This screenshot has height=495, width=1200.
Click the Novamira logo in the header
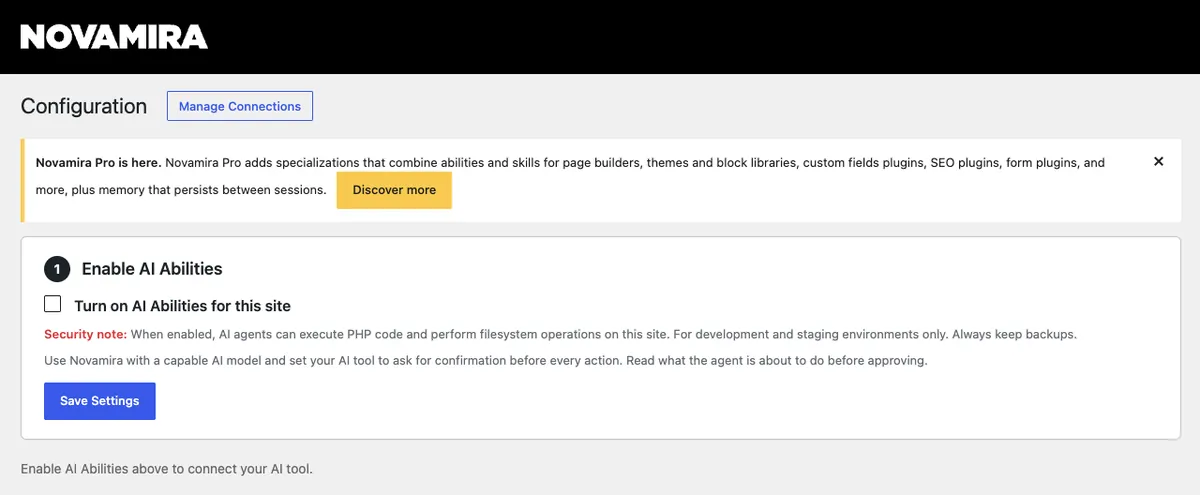click(x=114, y=37)
